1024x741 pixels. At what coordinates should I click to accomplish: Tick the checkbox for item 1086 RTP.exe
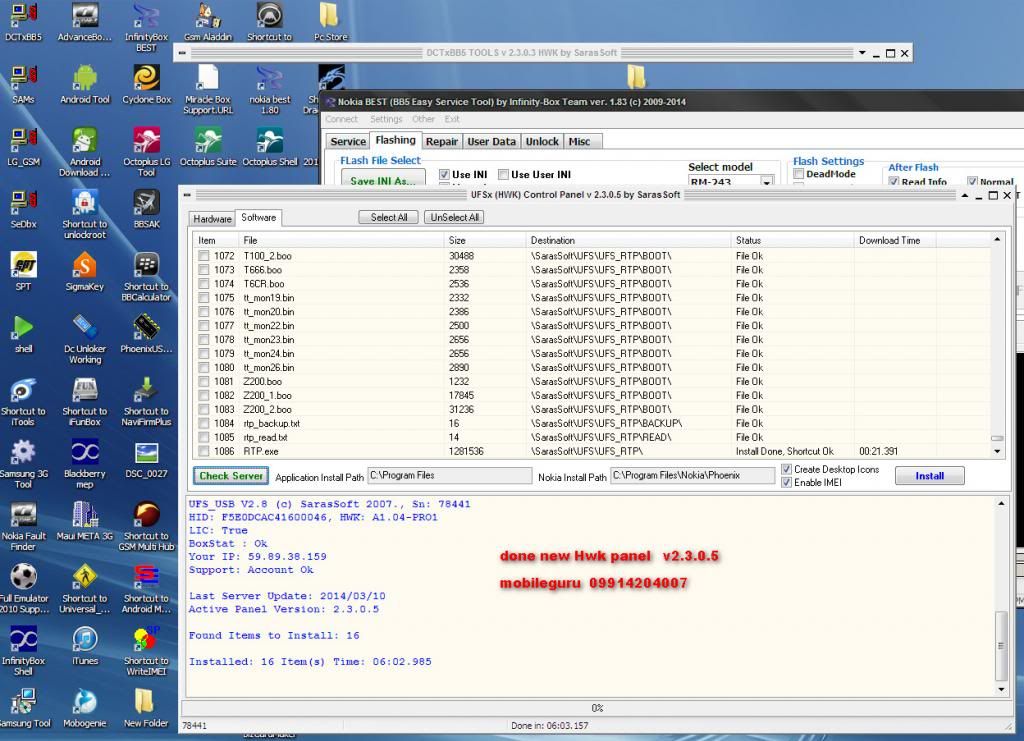[x=204, y=451]
